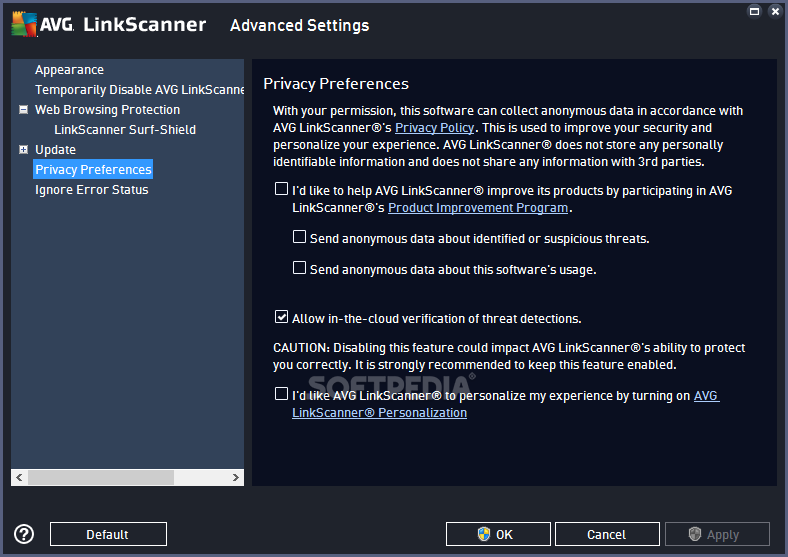Click the tree scrollbar right arrow
Image resolution: width=788 pixels, height=557 pixels.
(236, 478)
